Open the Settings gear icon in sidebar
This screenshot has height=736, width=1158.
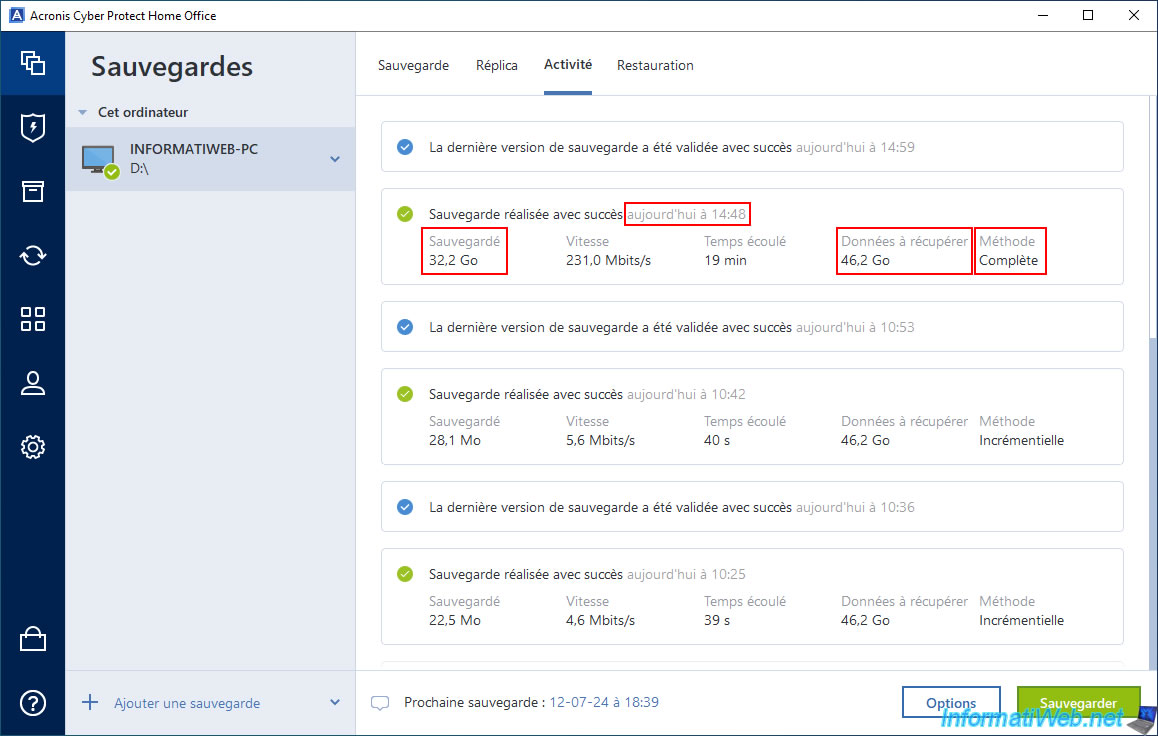pyautogui.click(x=32, y=447)
